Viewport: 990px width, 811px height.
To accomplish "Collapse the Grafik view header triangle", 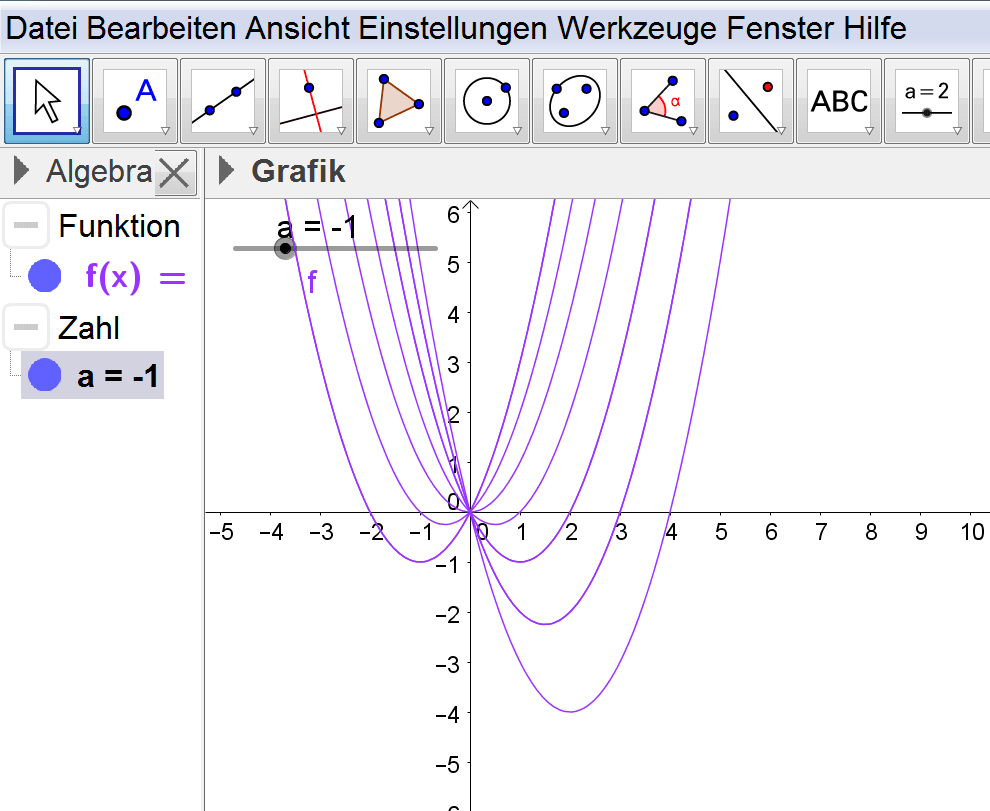I will (226, 172).
